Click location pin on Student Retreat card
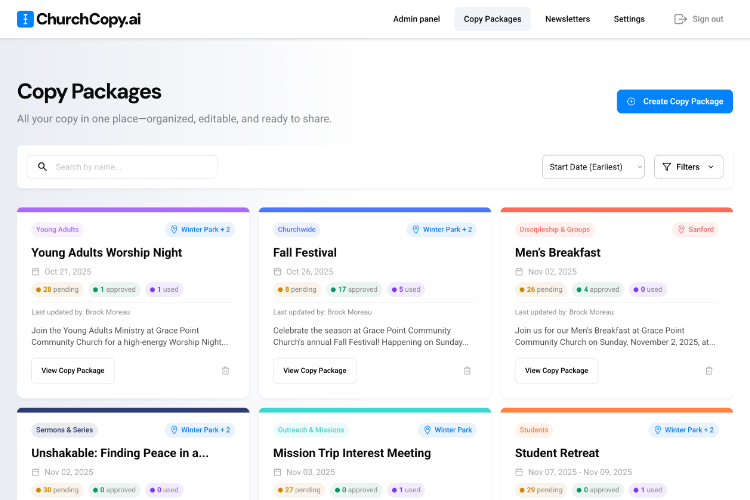Image resolution: width=750 pixels, height=500 pixels. coord(658,430)
